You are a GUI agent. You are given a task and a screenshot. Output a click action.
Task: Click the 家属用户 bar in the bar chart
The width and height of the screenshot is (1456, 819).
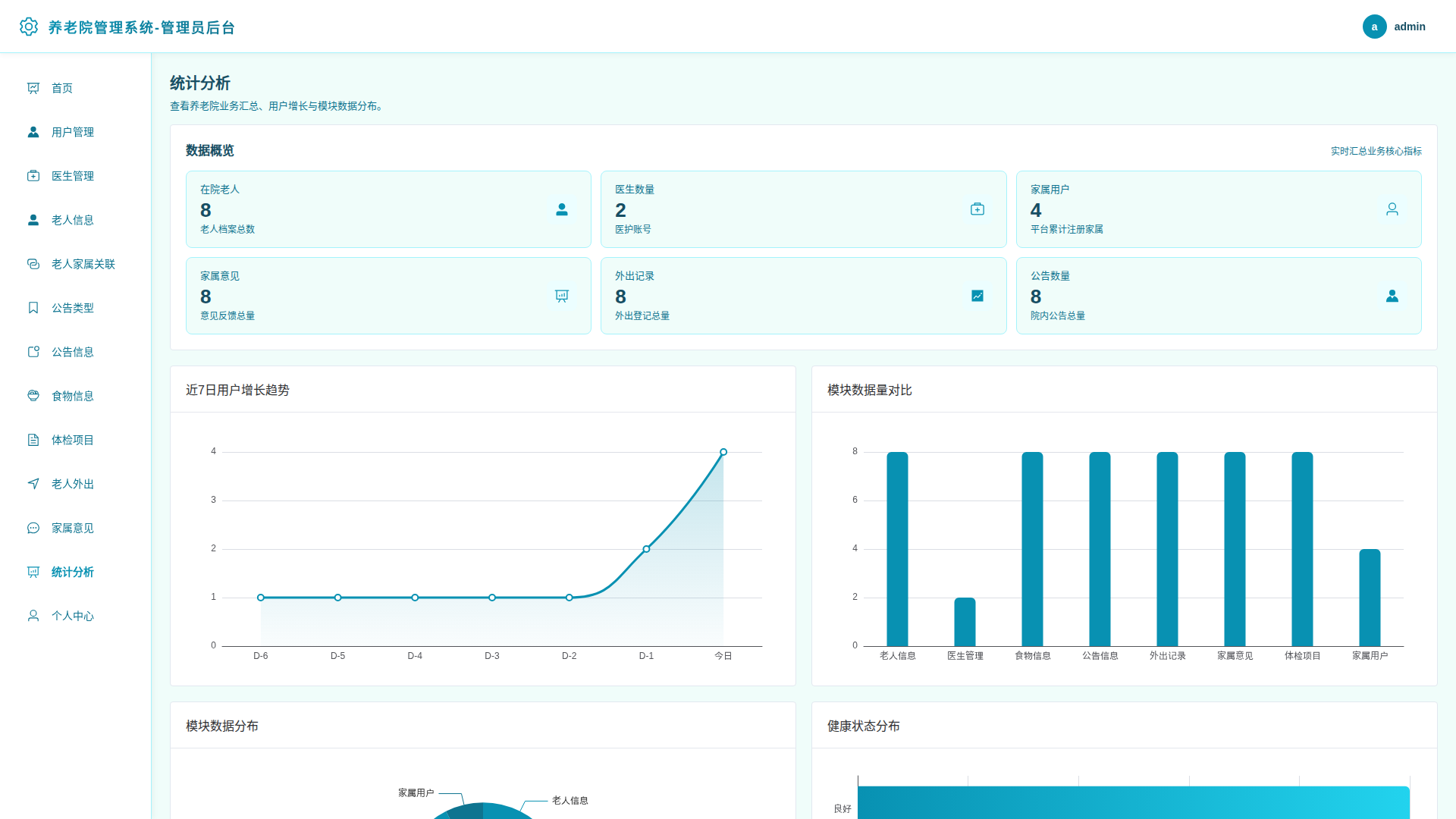[x=1370, y=598]
